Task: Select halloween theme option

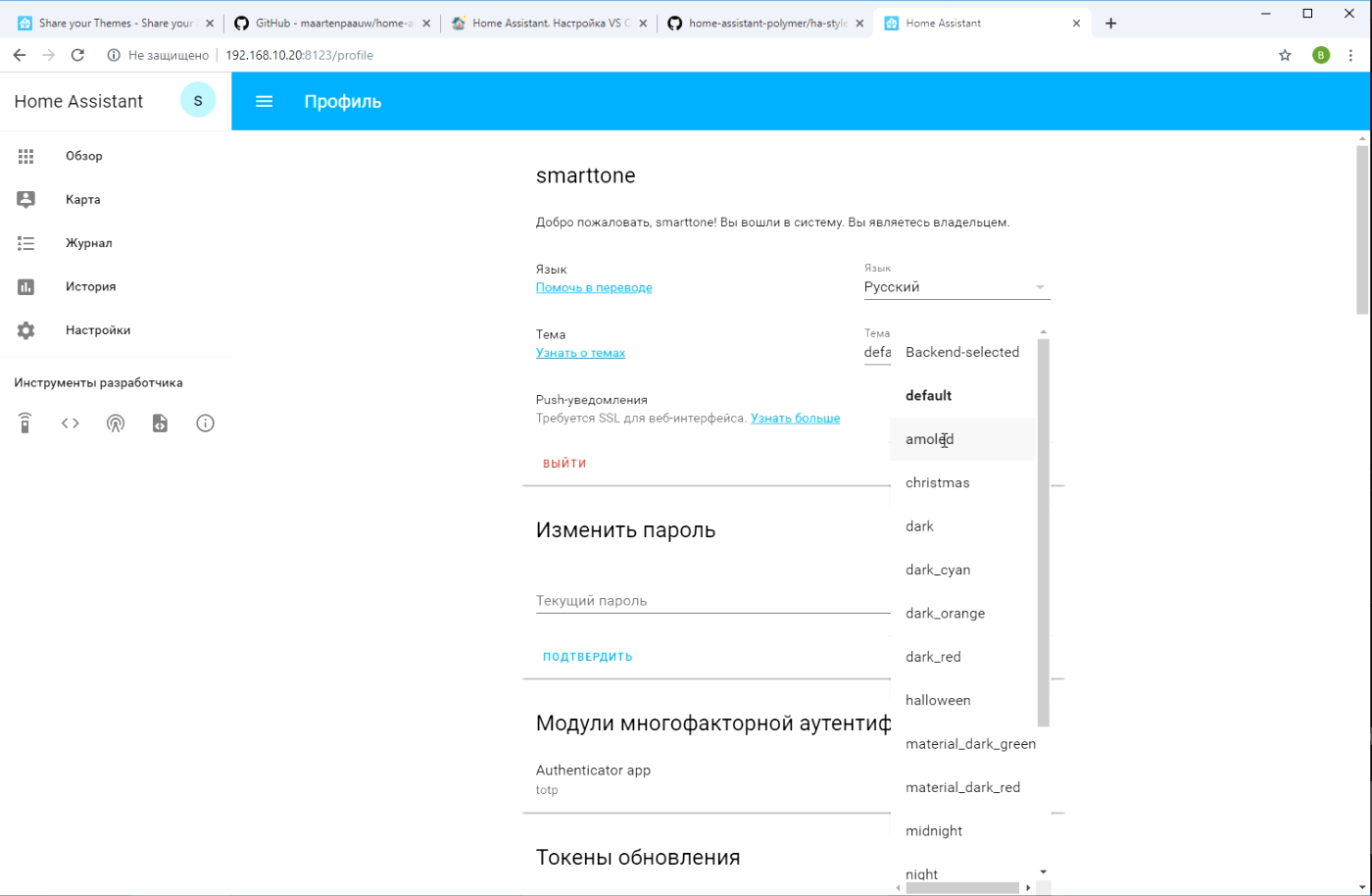Action: [962, 700]
